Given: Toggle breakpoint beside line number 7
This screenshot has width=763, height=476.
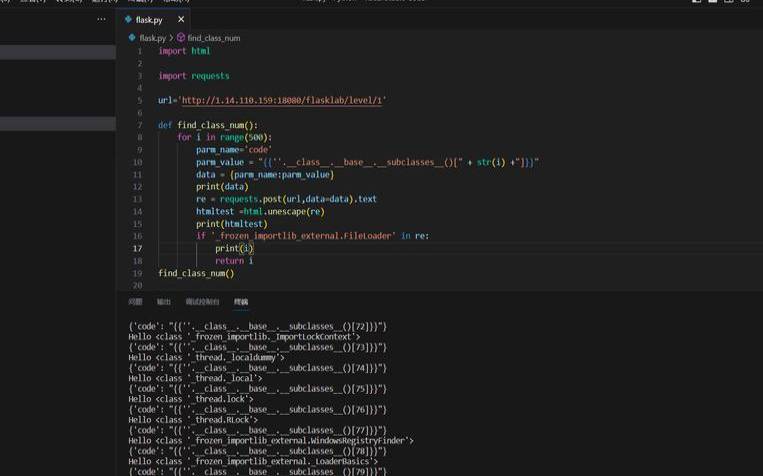Looking at the screenshot, I should (126, 125).
